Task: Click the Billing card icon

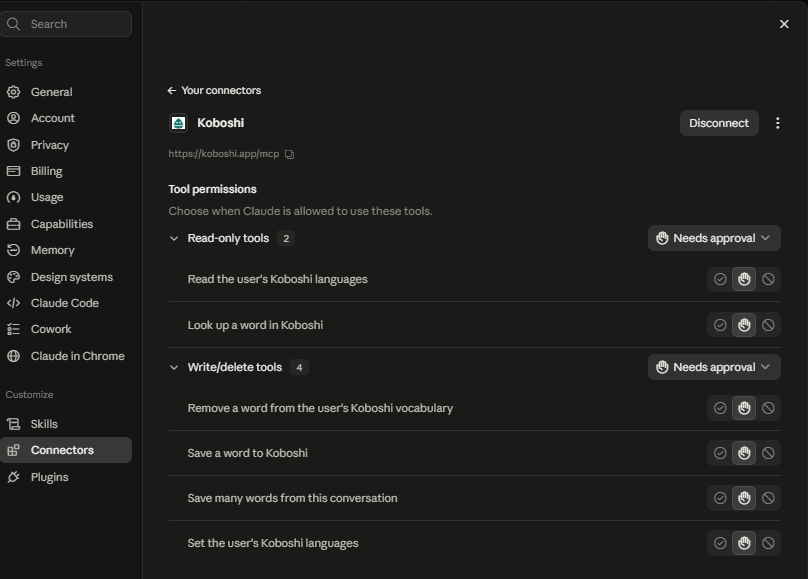Action: pos(13,171)
